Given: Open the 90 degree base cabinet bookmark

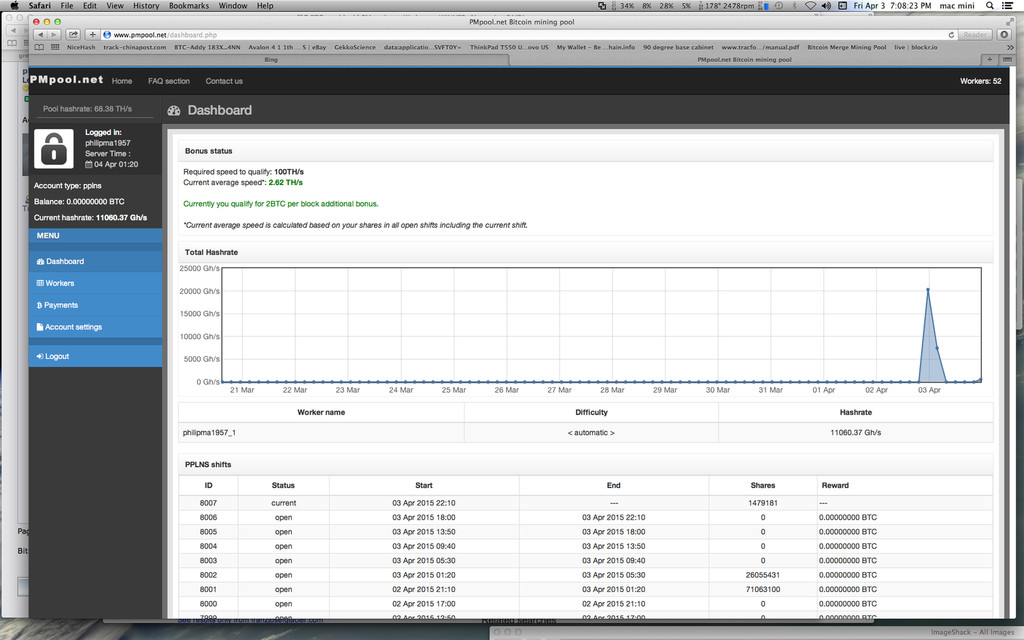Looking at the screenshot, I should coord(678,47).
